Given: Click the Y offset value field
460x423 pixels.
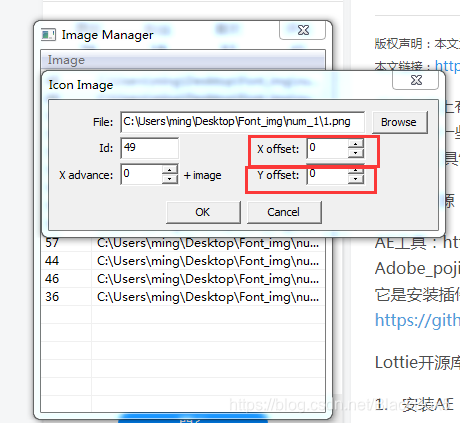Looking at the screenshot, I should click(327, 175).
